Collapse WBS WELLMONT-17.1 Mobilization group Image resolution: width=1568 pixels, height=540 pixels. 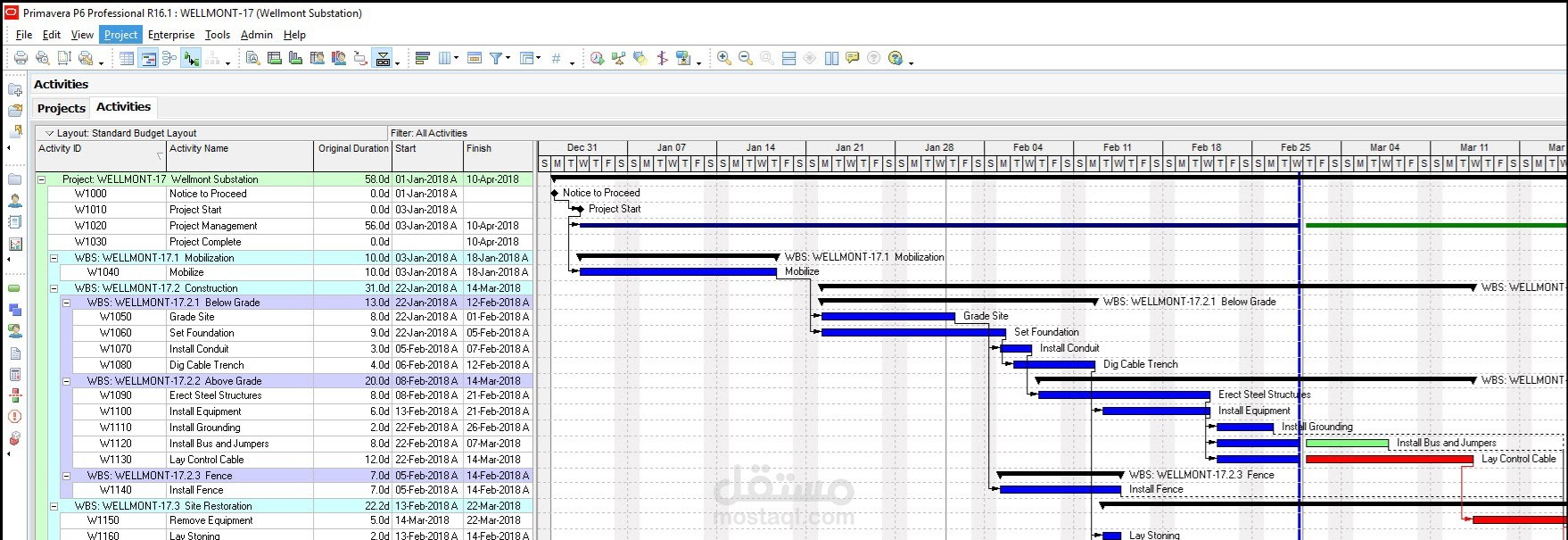54,258
